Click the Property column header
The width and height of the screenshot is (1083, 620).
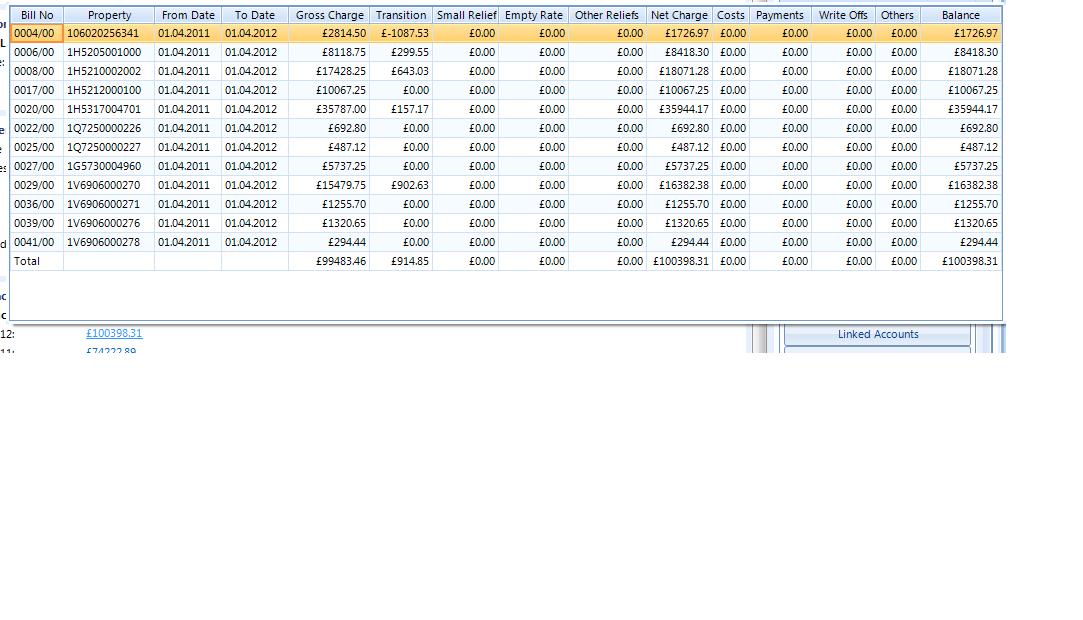pyautogui.click(x=109, y=15)
